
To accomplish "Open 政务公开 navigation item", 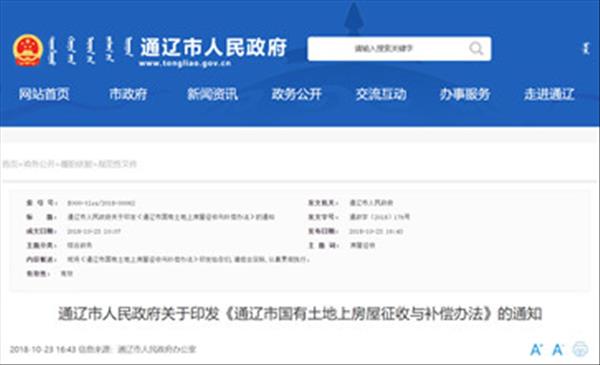I will pyautogui.click(x=297, y=94).
